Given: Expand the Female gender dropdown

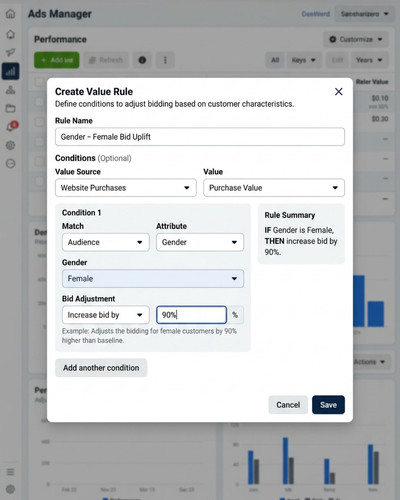Looking at the screenshot, I should [x=153, y=278].
